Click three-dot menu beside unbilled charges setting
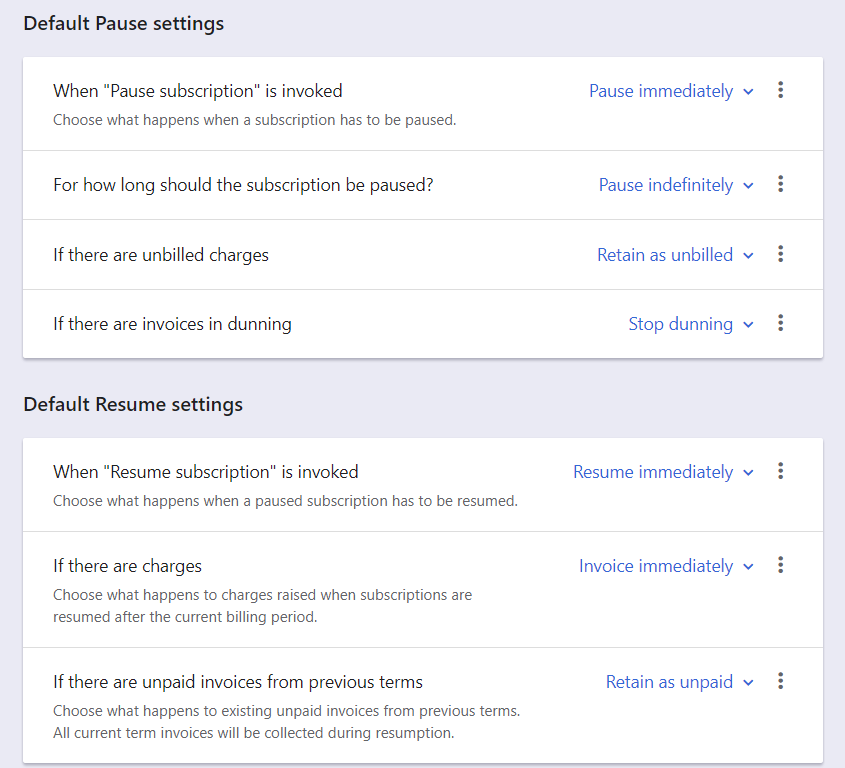This screenshot has height=768, width=845. (x=781, y=255)
